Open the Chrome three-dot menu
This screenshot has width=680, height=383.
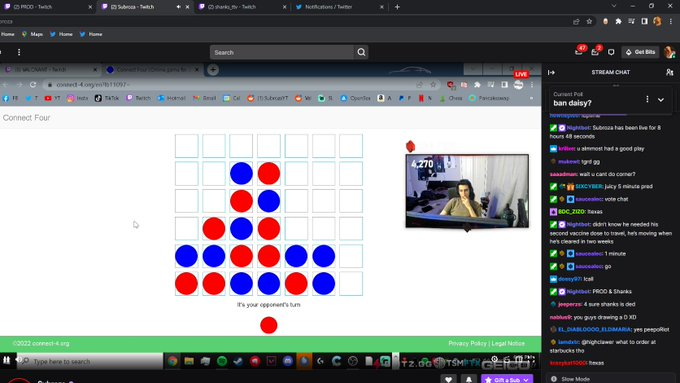[671, 21]
